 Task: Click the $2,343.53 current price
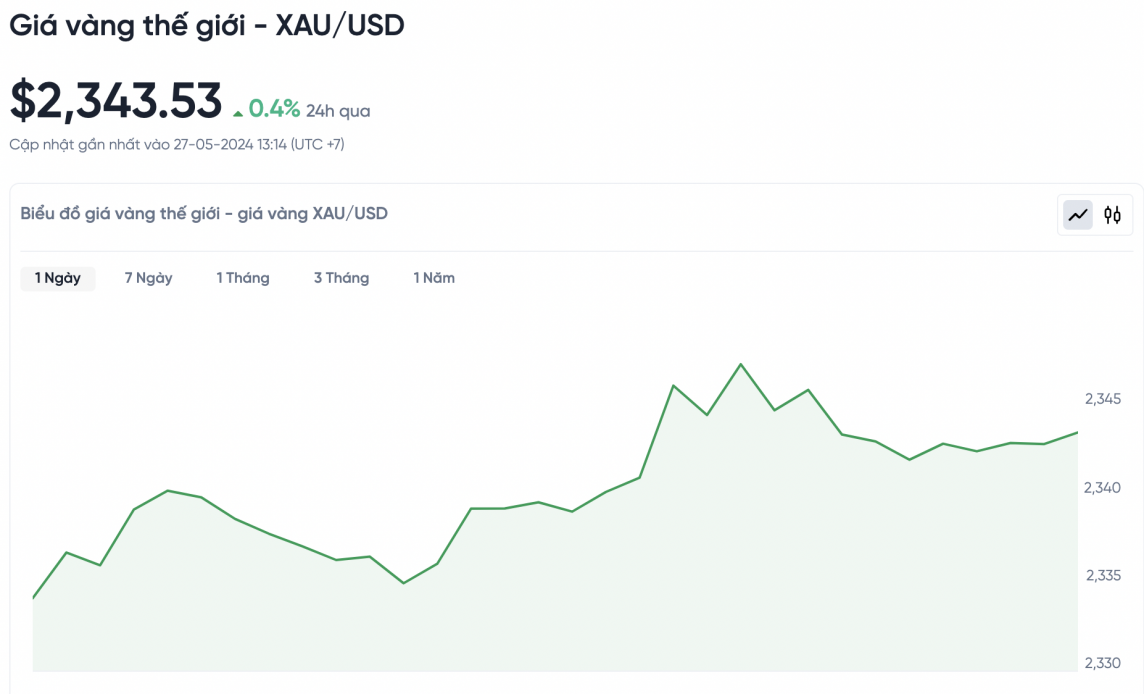tap(116, 101)
